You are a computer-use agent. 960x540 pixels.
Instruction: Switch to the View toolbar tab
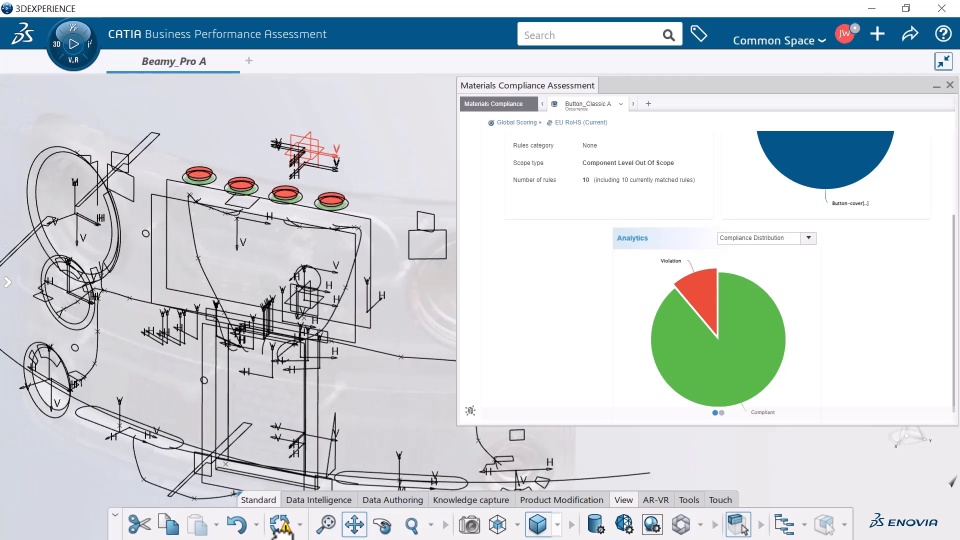623,500
